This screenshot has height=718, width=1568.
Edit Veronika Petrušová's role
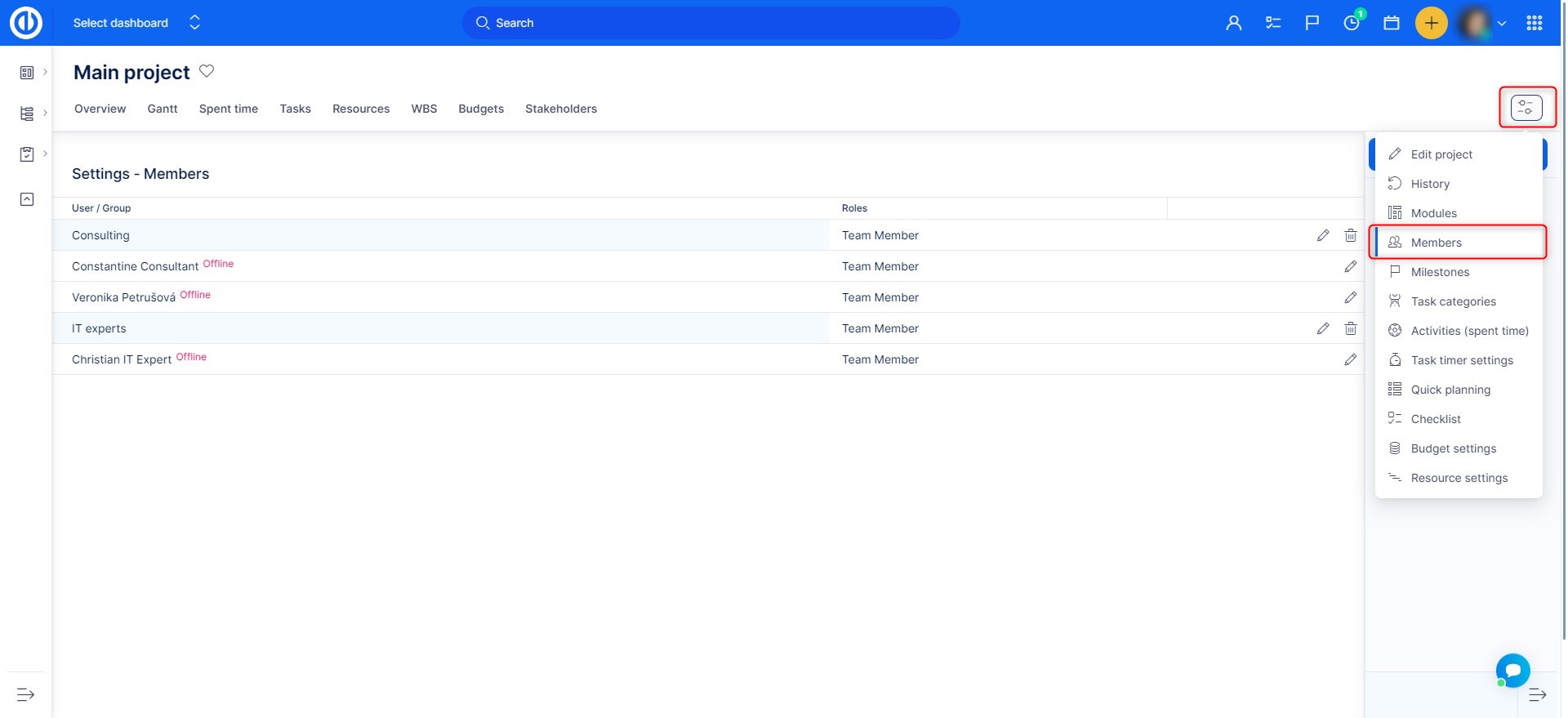click(1350, 297)
